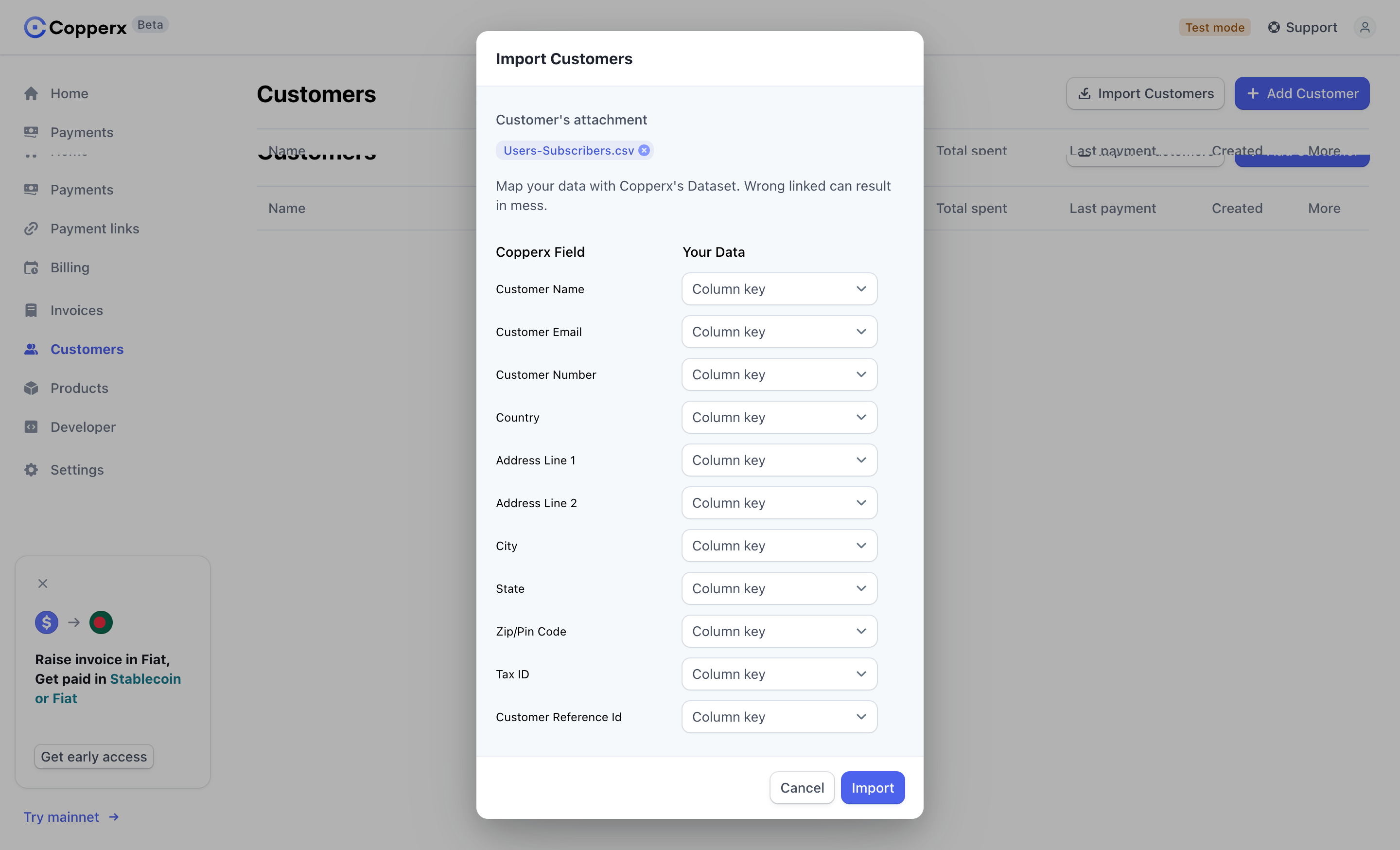
Task: Open Customer Email column key dropdown
Action: (779, 332)
